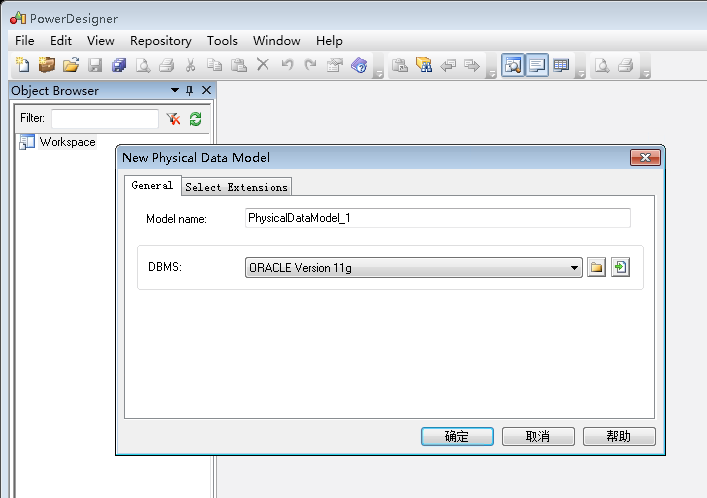
Task: Click the Delete X toolbar icon
Action: (263, 65)
